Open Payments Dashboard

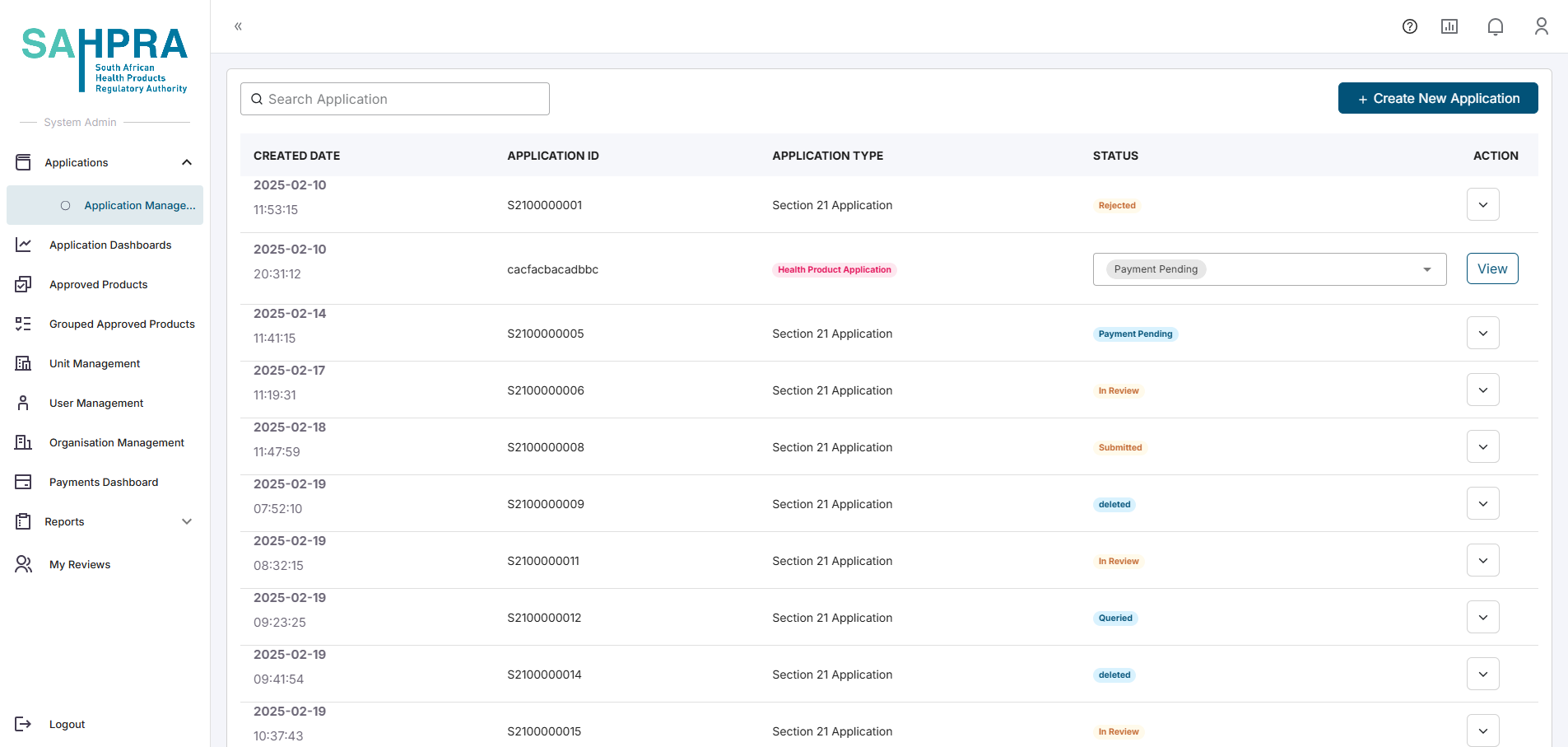tap(105, 482)
